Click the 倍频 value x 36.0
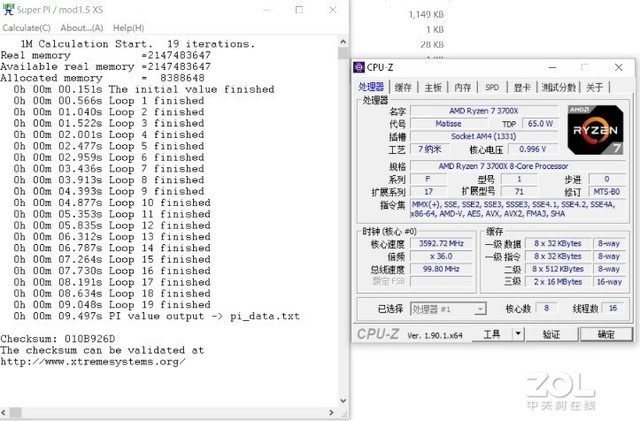640x421 pixels. (x=441, y=256)
